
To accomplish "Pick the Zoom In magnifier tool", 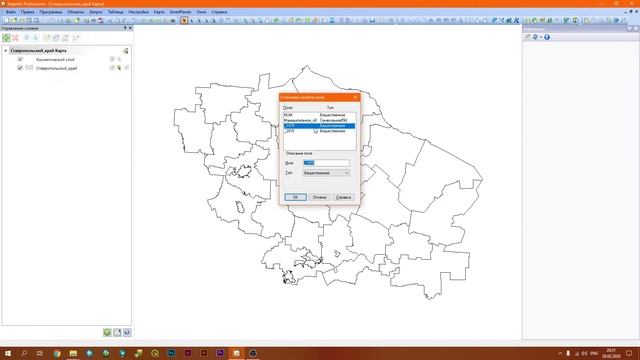I will (245, 20).
